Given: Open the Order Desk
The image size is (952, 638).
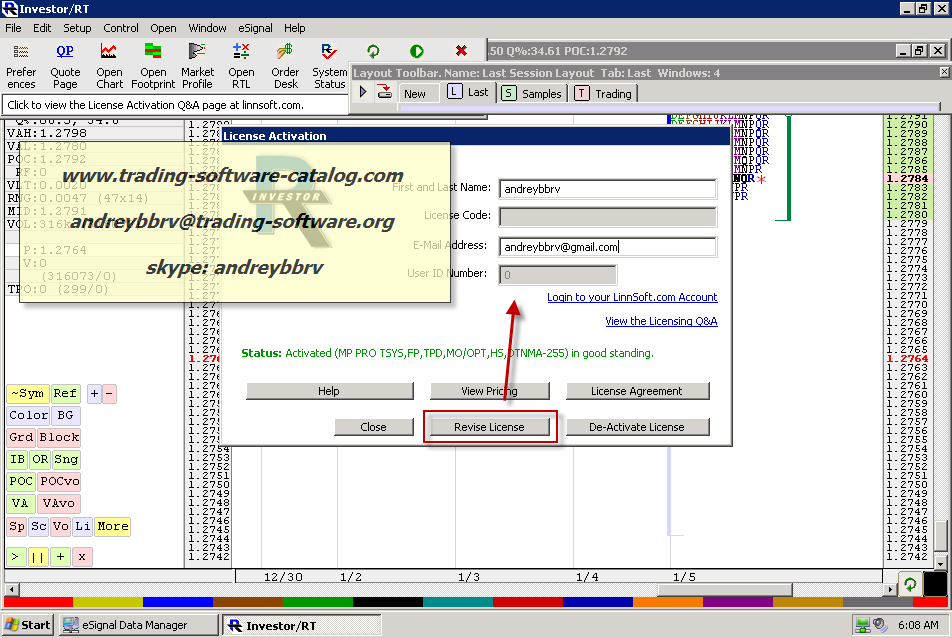Looking at the screenshot, I should pyautogui.click(x=285, y=64).
